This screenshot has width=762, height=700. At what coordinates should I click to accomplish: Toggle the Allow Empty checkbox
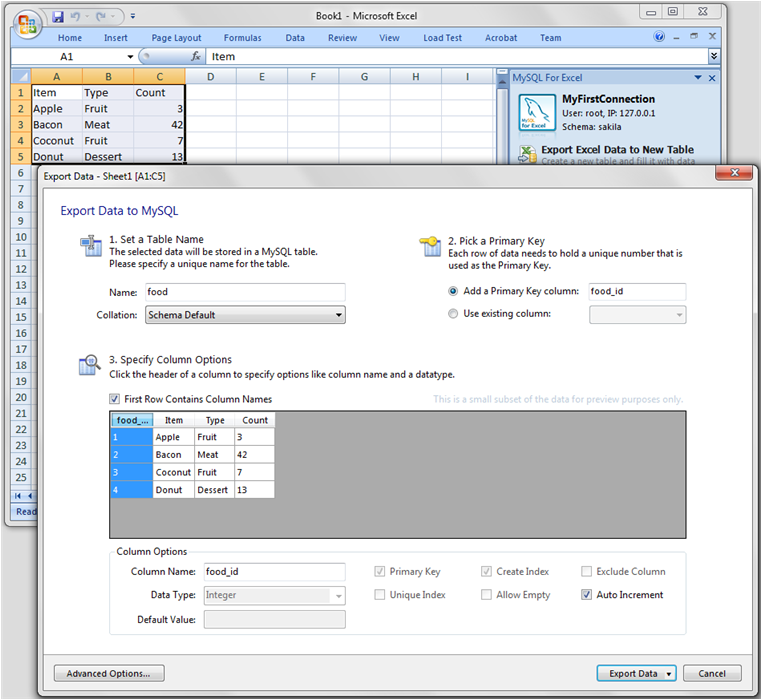[x=486, y=595]
